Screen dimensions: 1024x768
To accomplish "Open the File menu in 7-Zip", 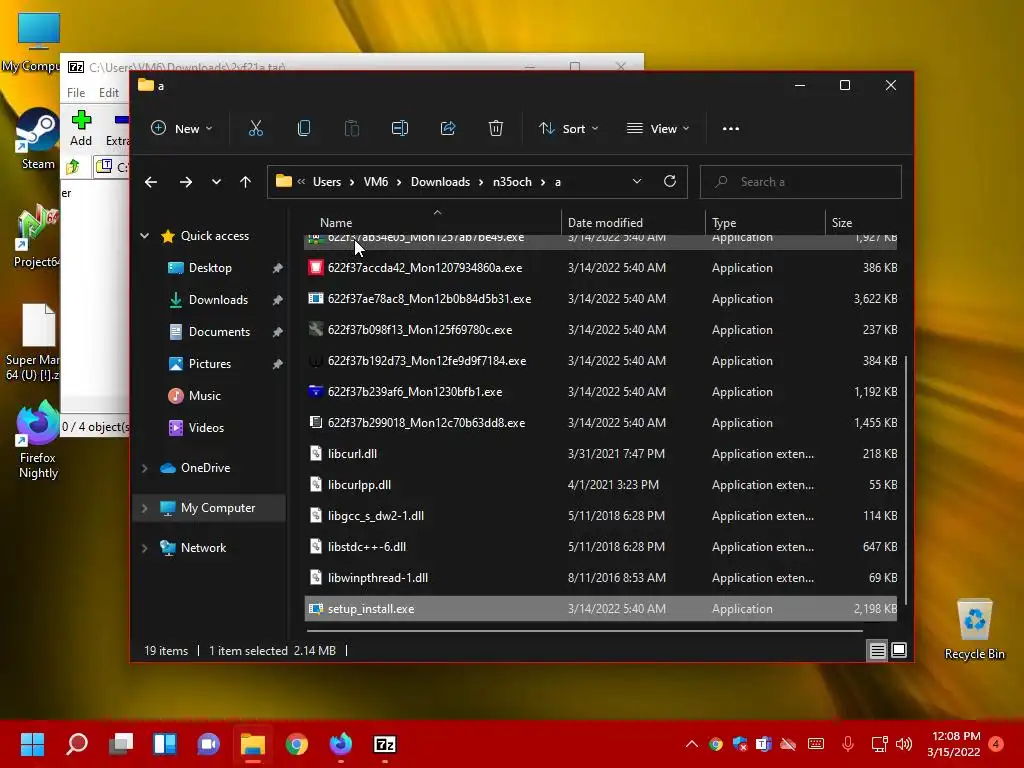I will pyautogui.click(x=76, y=93).
